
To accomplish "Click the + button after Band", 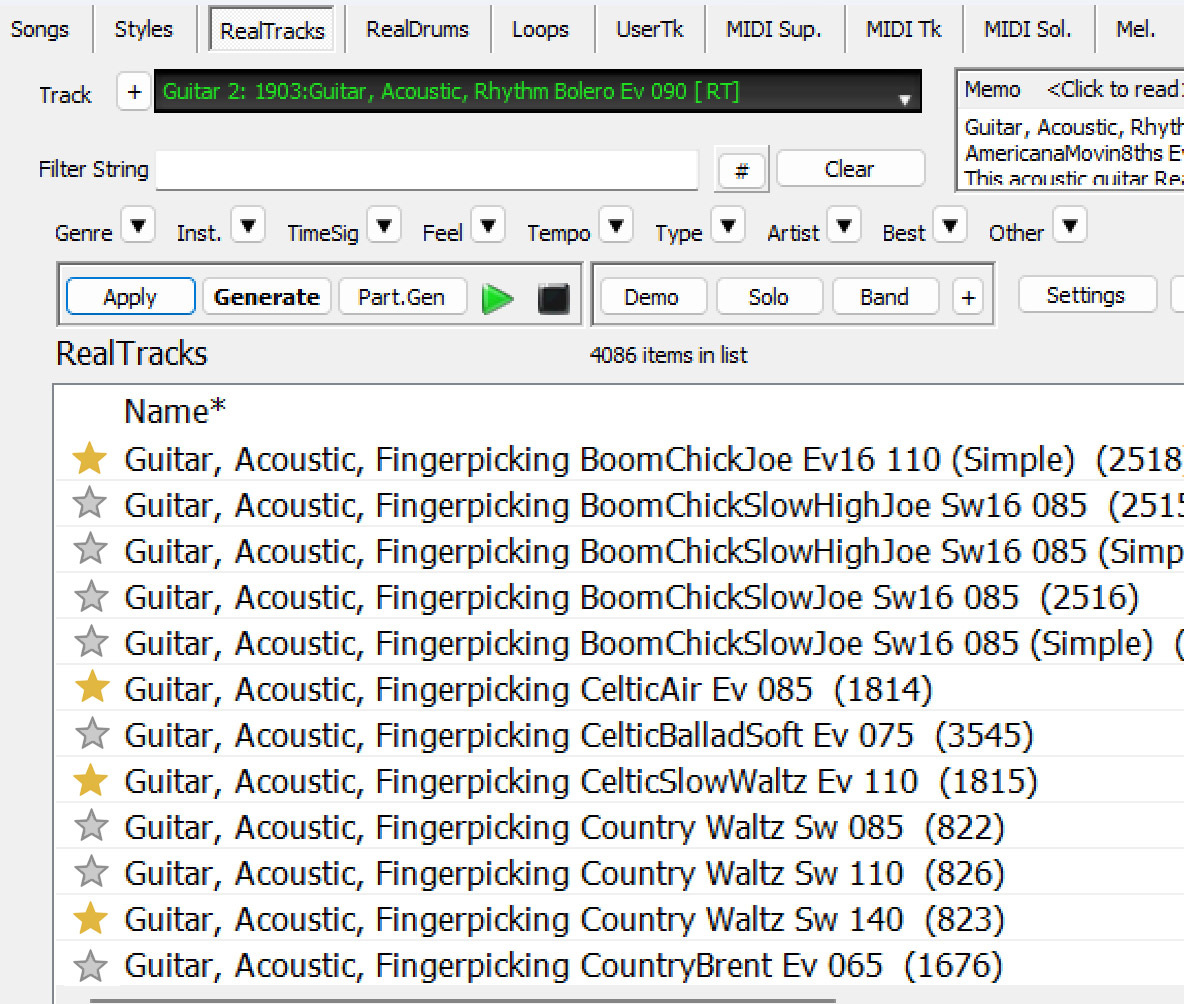I will pyautogui.click(x=967, y=297).
